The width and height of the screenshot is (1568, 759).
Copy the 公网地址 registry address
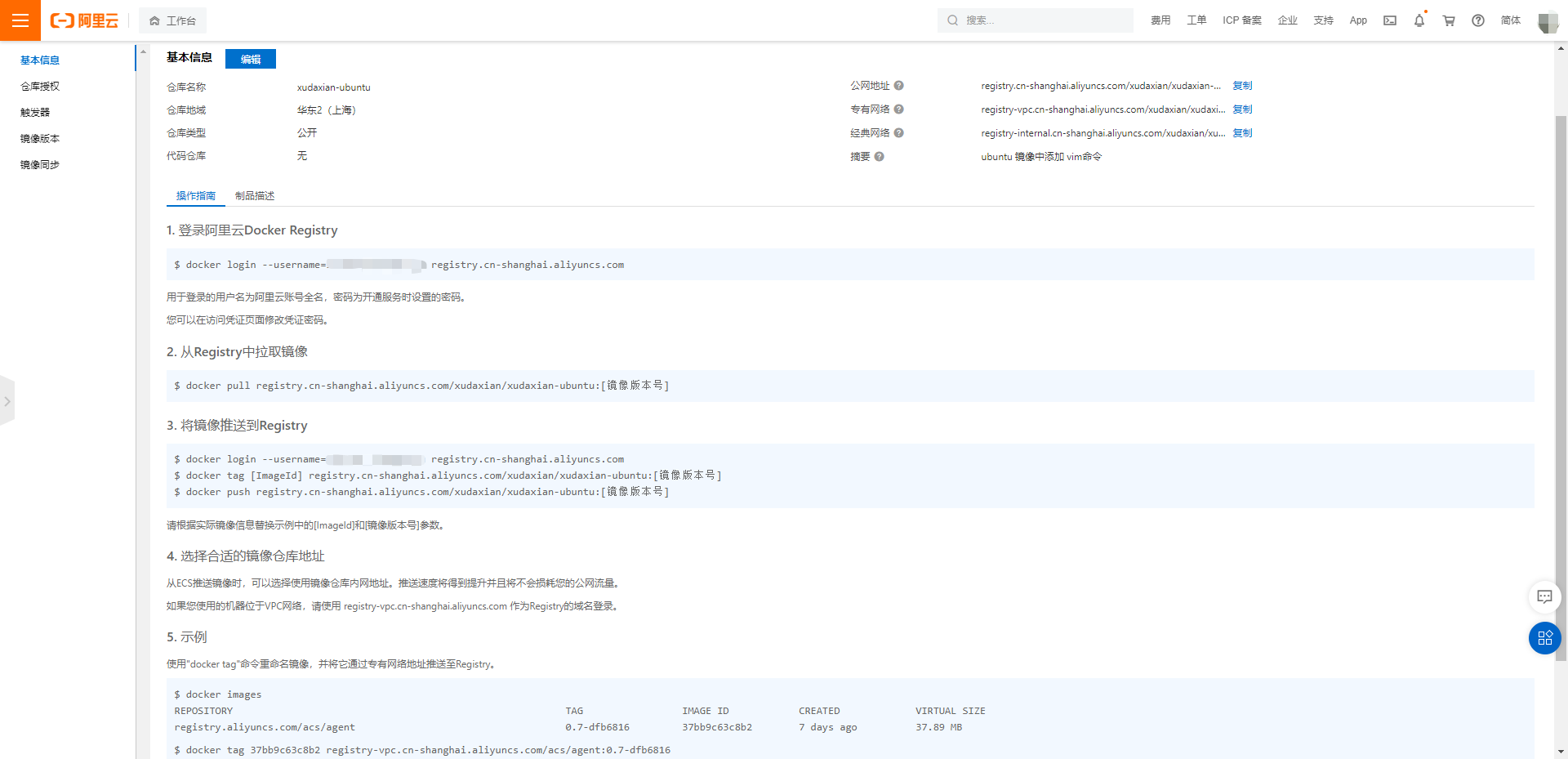click(x=1242, y=86)
